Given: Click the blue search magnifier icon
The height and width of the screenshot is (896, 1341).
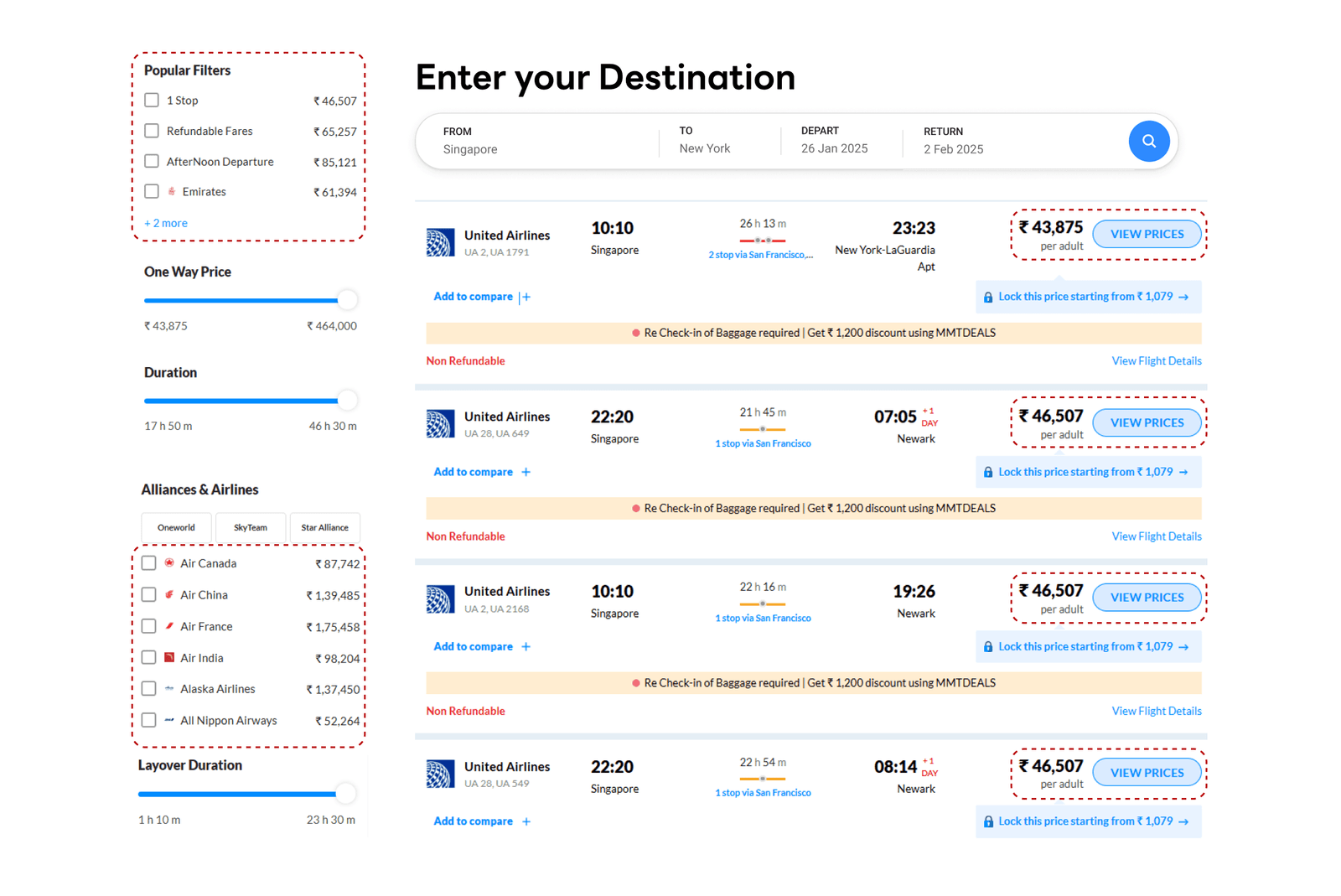Looking at the screenshot, I should [x=1149, y=141].
